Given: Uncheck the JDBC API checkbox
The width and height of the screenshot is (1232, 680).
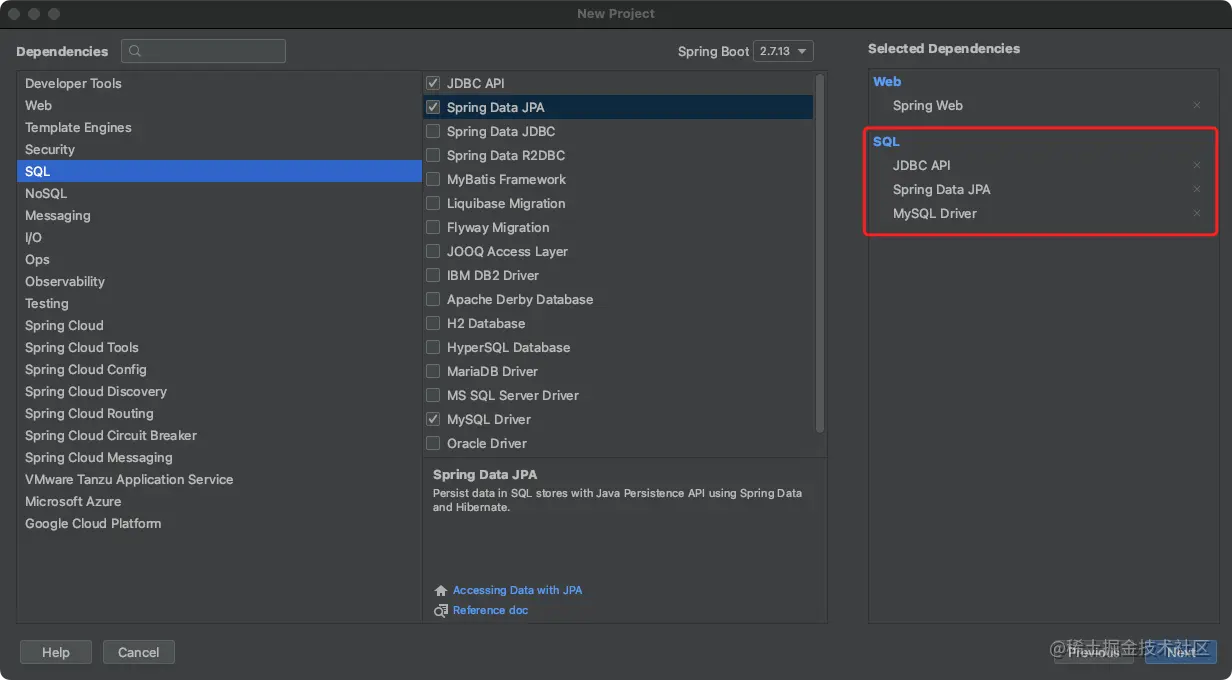Looking at the screenshot, I should click(x=433, y=84).
